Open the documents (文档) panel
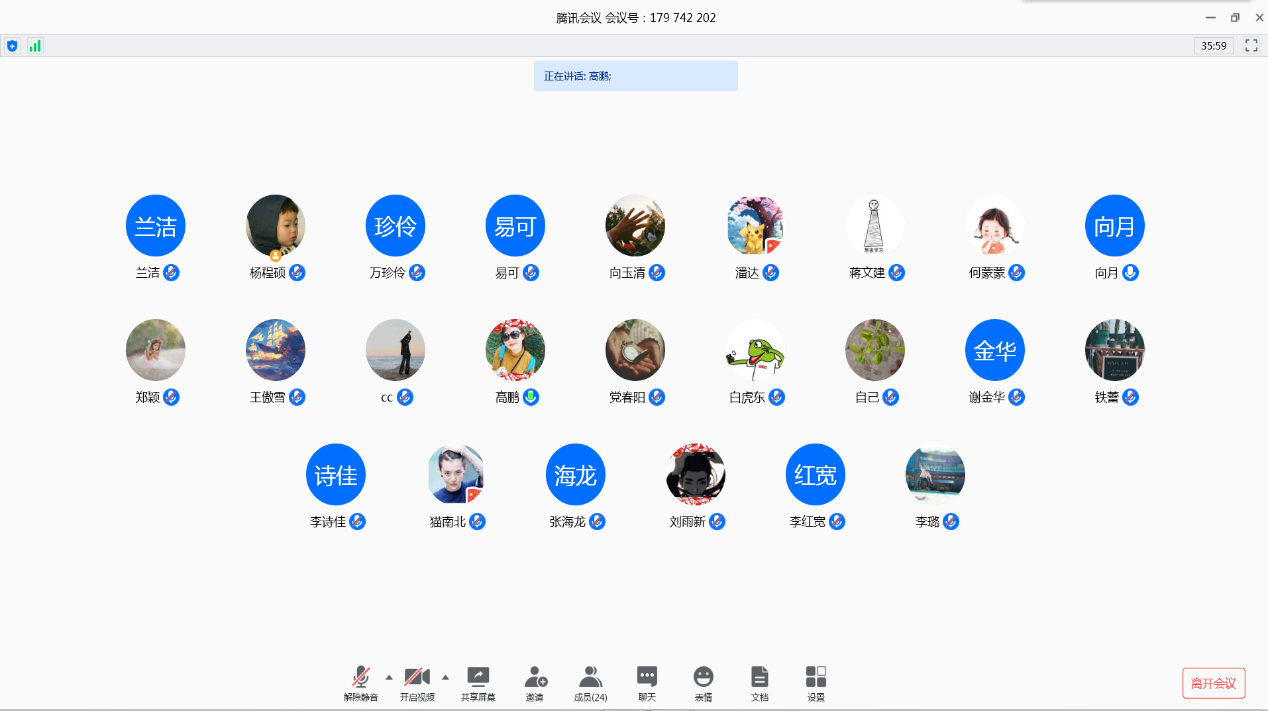The image size is (1268, 711). [x=760, y=683]
